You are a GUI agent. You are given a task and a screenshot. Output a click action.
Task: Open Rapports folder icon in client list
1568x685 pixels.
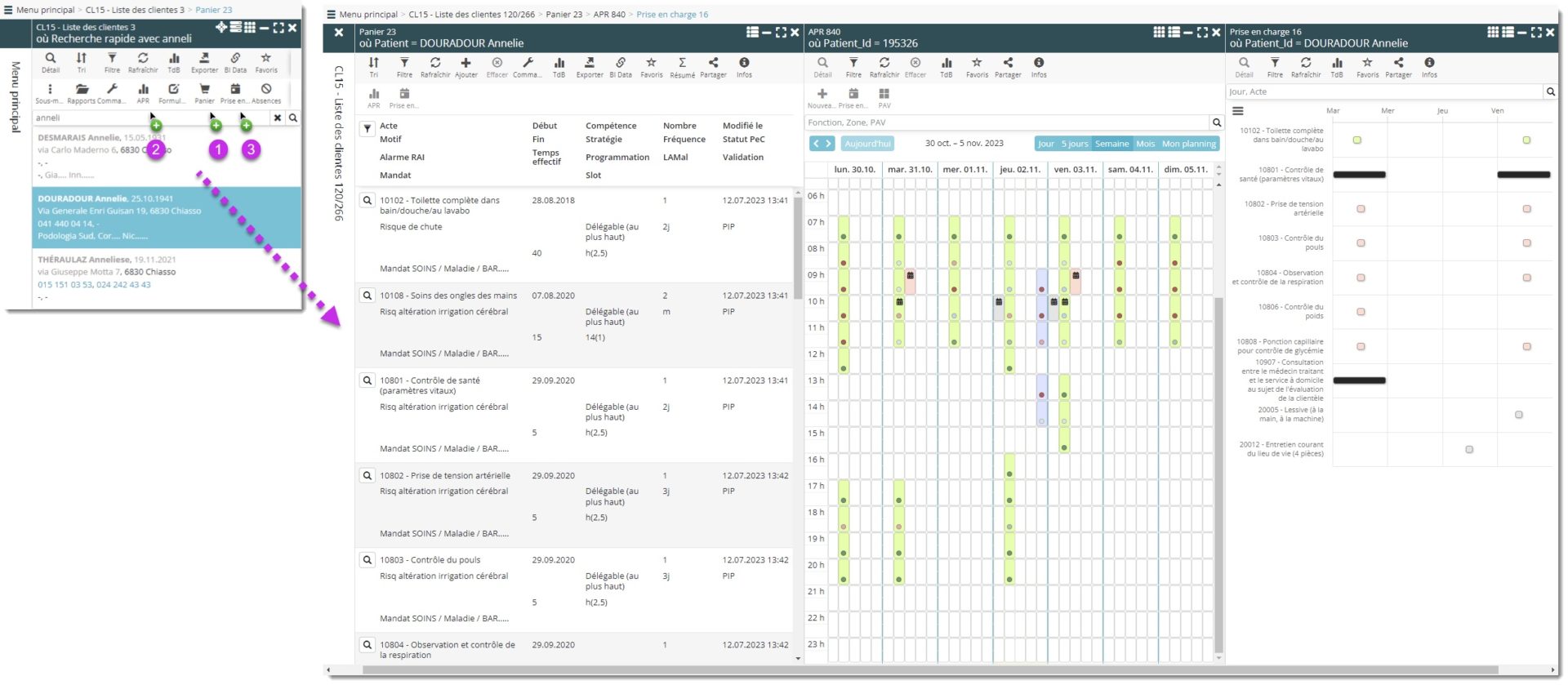82,90
